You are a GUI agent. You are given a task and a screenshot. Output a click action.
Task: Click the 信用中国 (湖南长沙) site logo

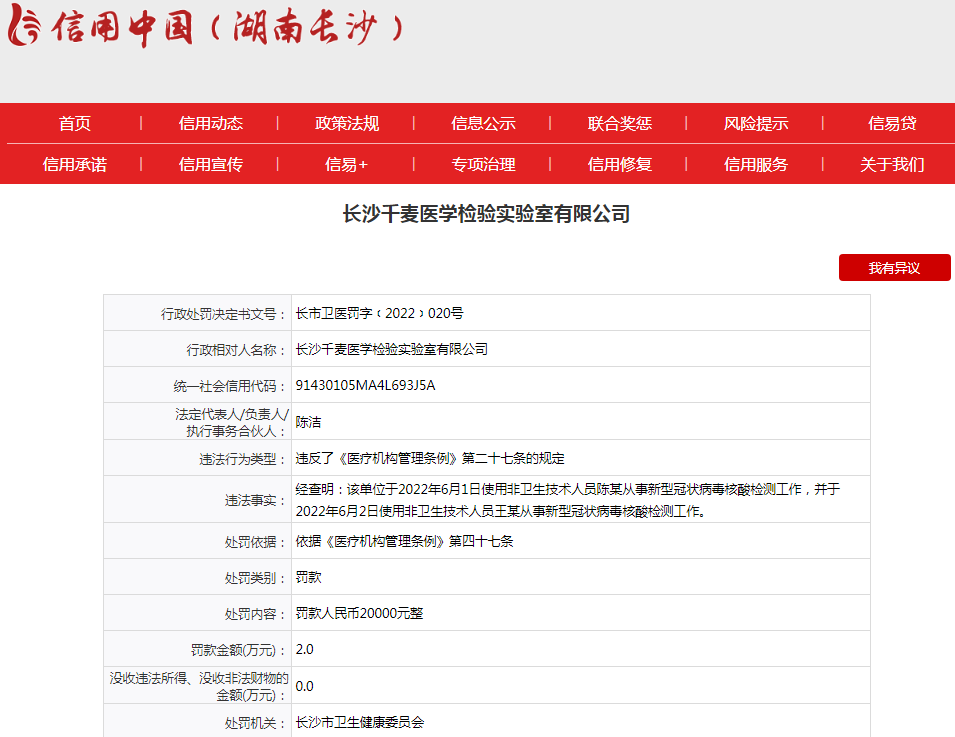[x=205, y=26]
